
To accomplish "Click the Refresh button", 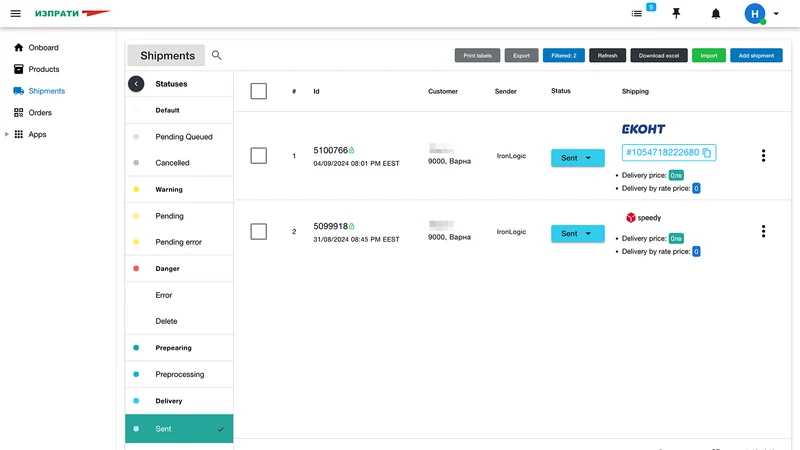I will [x=607, y=56].
